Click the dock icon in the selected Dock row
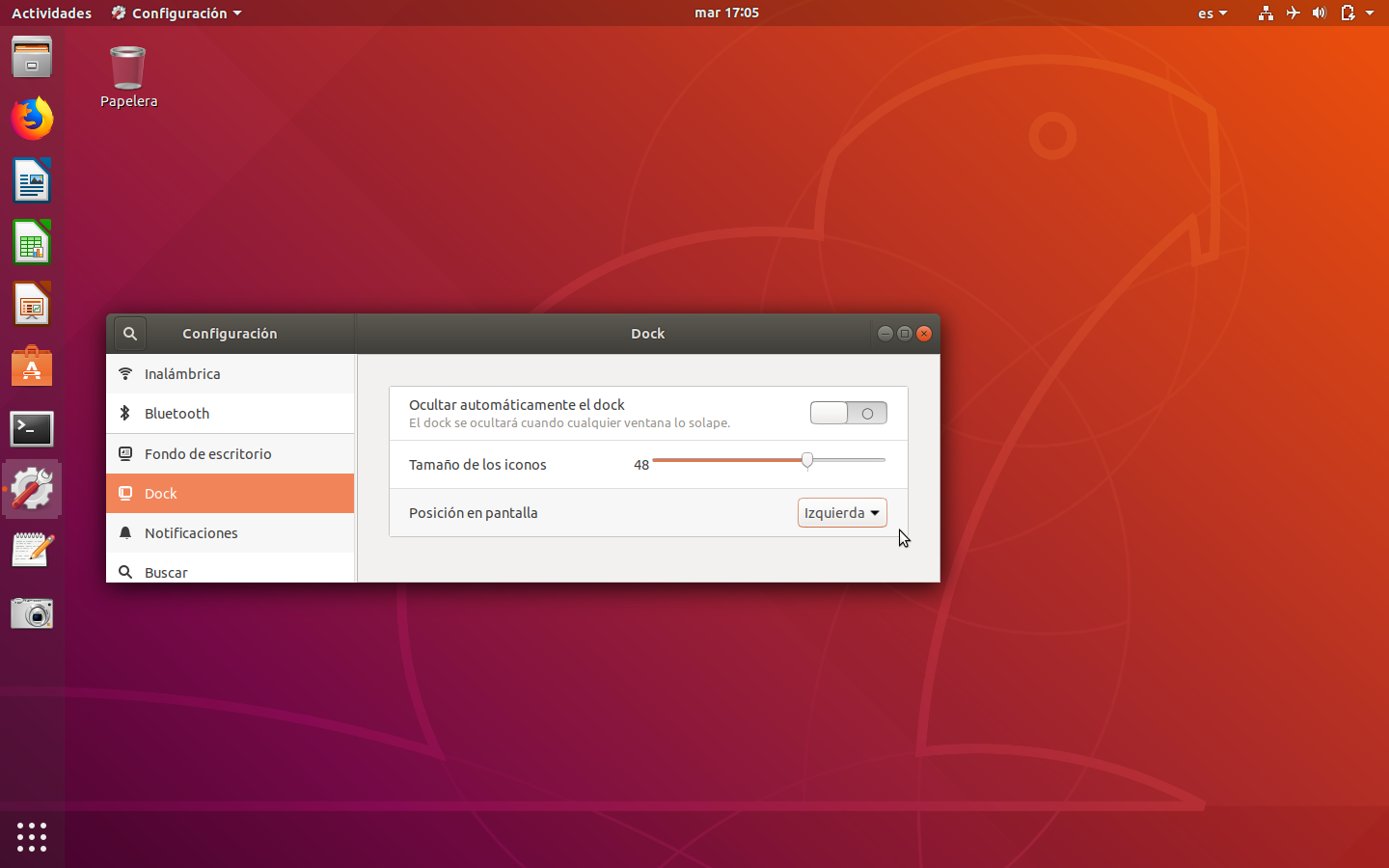 (x=125, y=493)
